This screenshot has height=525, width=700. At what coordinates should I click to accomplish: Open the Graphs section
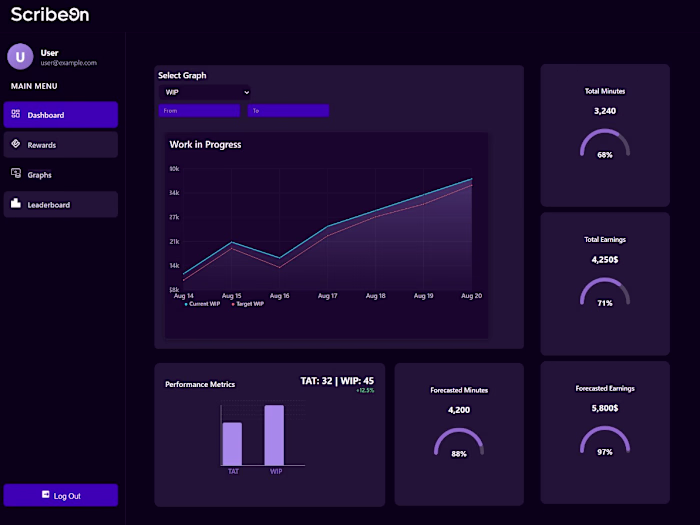pos(61,175)
